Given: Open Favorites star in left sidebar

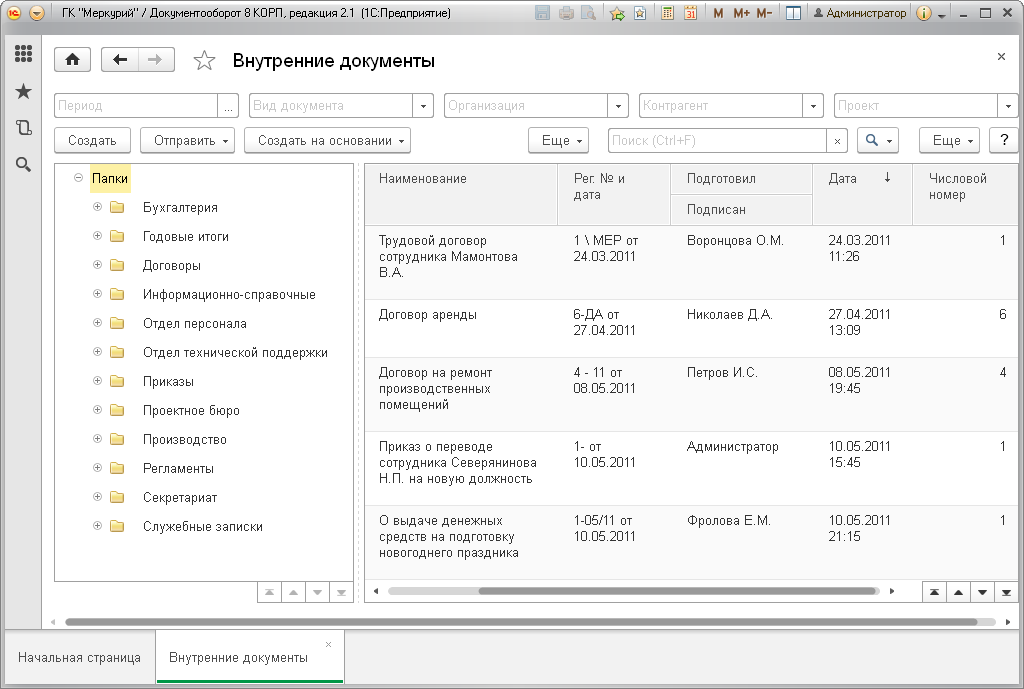Looking at the screenshot, I should pos(24,91).
